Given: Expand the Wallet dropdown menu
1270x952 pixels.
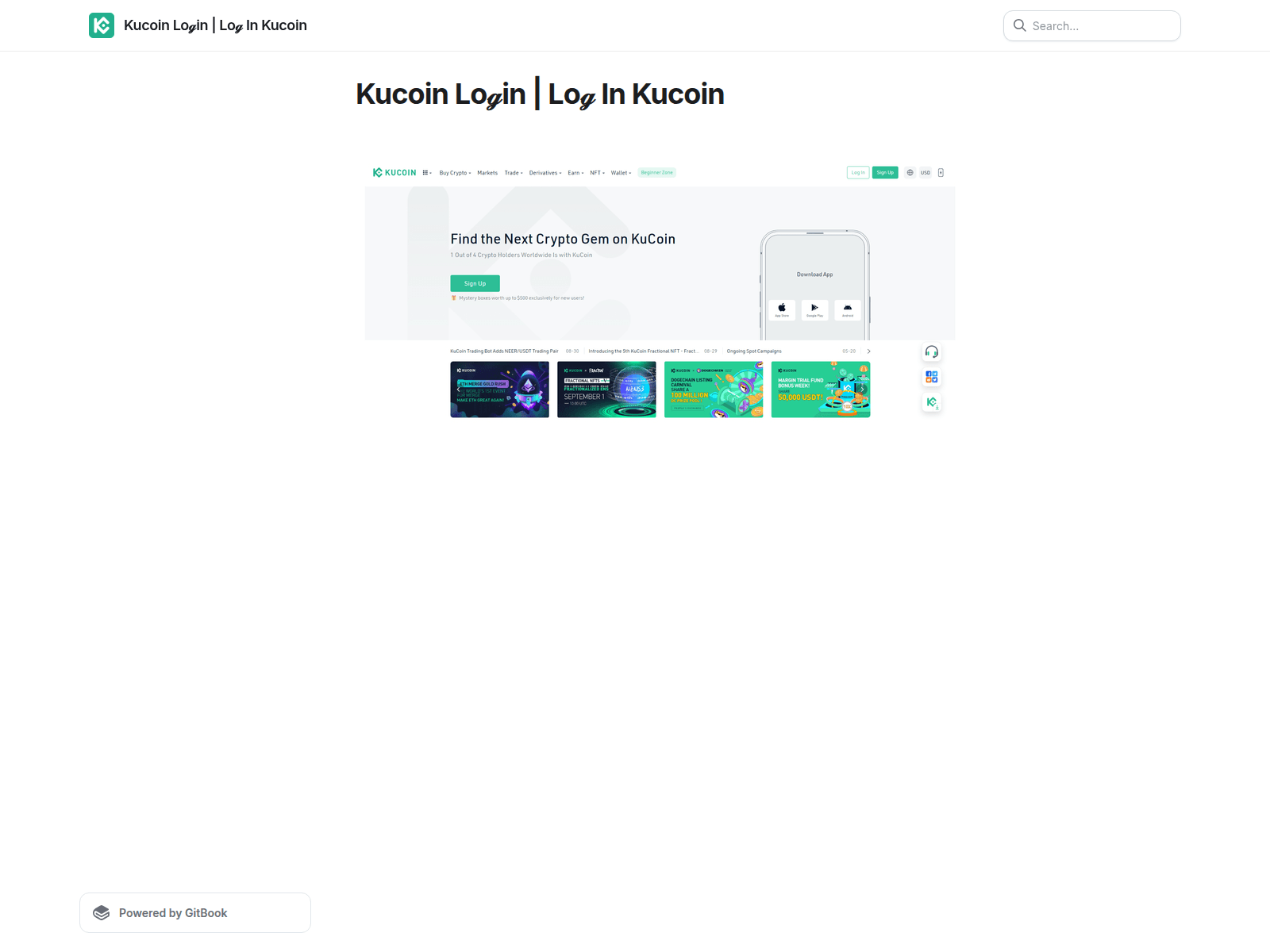Looking at the screenshot, I should 621,172.
